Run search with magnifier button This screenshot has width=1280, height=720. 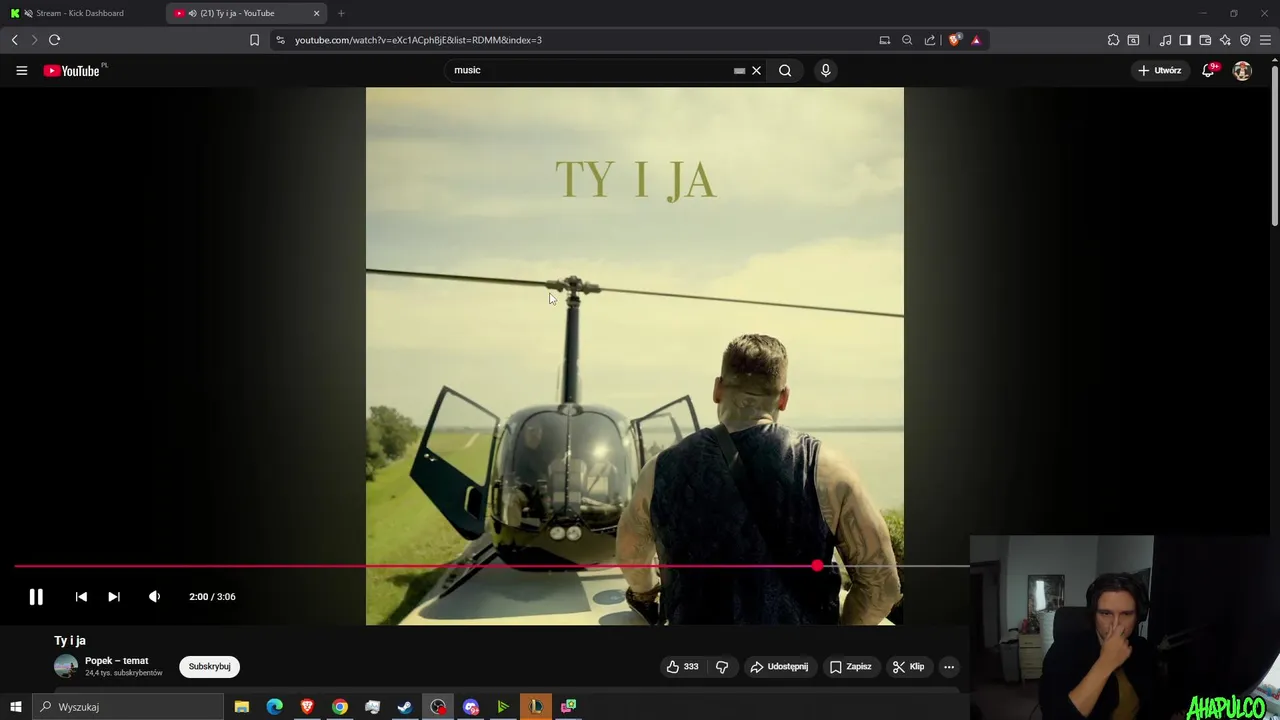point(785,71)
